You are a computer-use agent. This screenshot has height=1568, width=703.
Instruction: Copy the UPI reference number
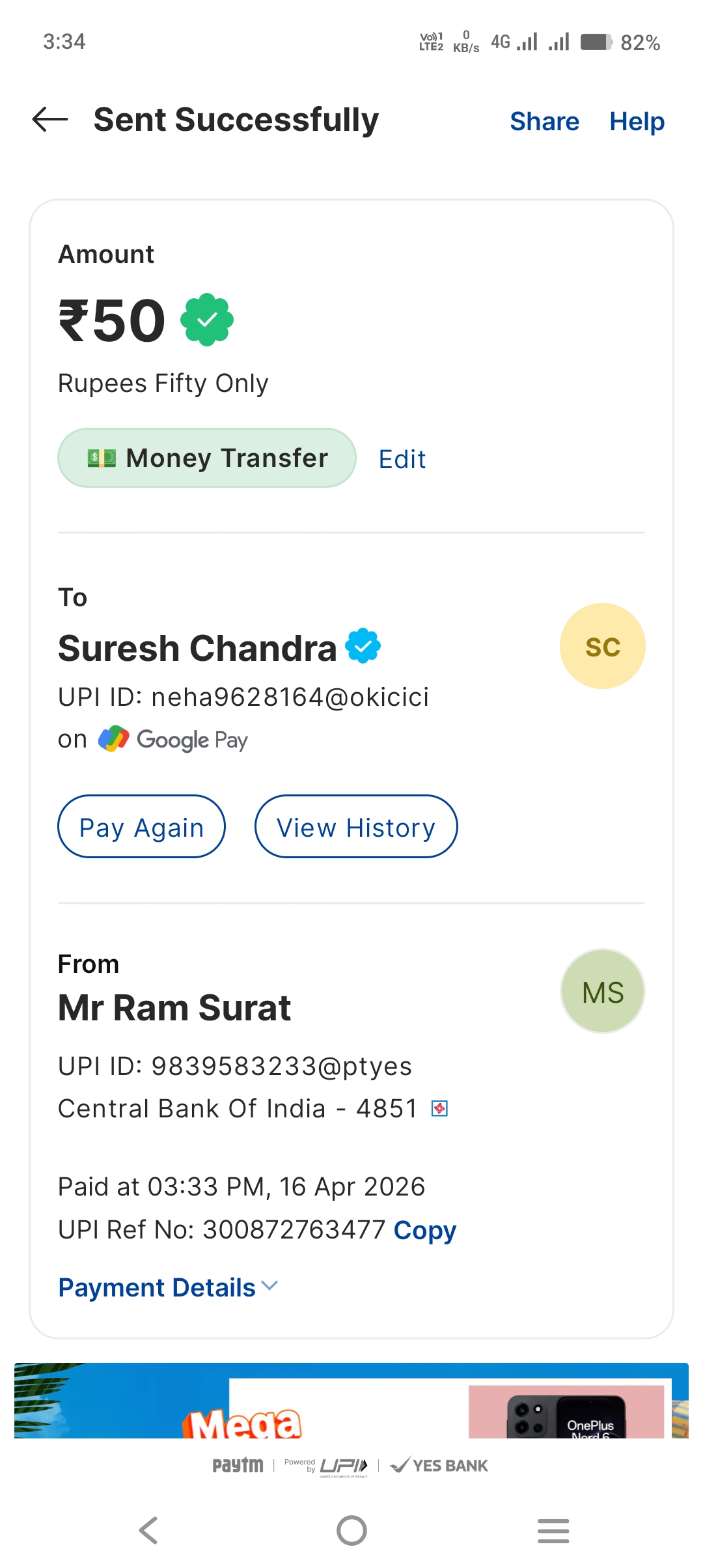click(x=424, y=1230)
